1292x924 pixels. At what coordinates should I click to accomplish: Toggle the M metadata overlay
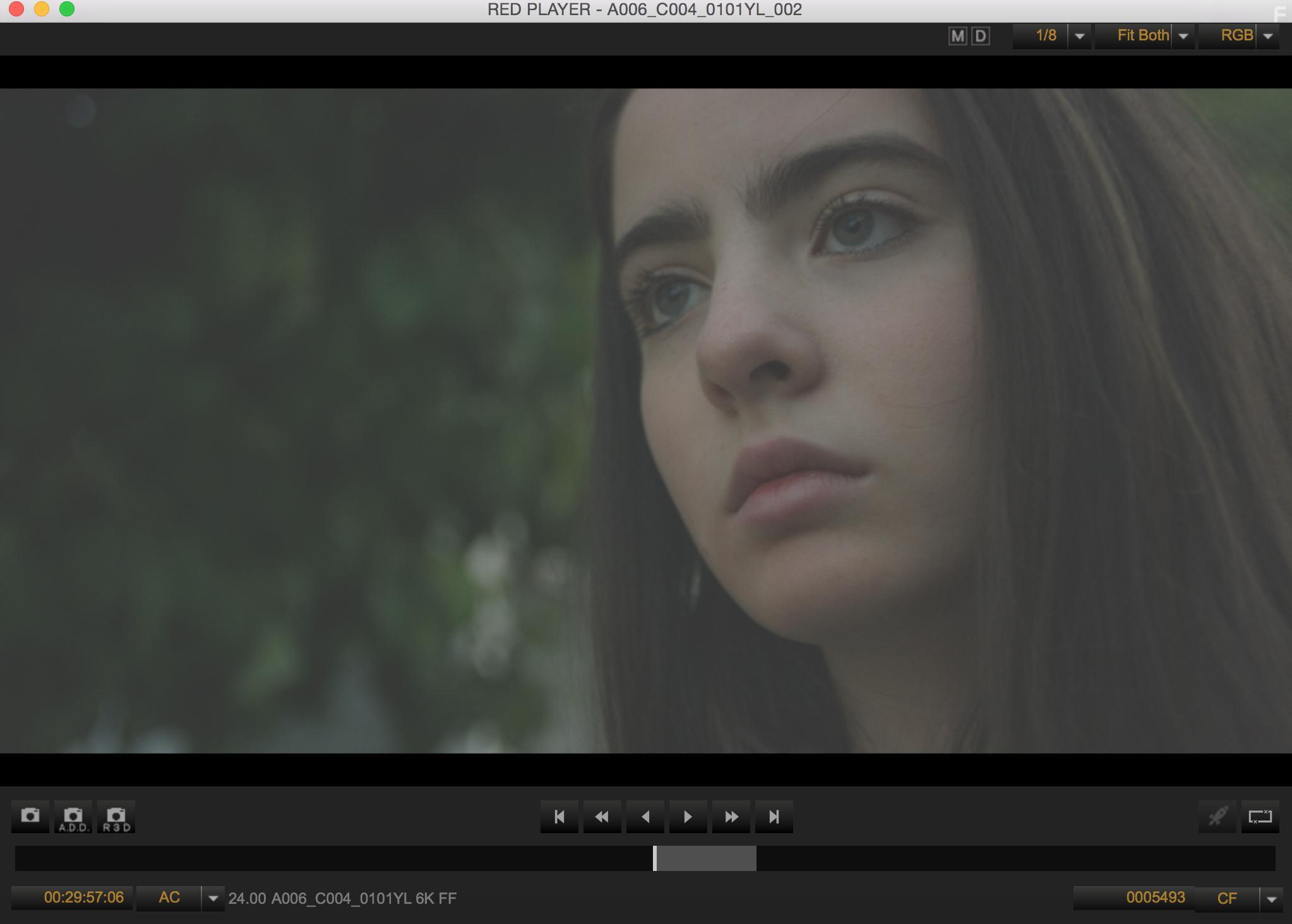(957, 36)
